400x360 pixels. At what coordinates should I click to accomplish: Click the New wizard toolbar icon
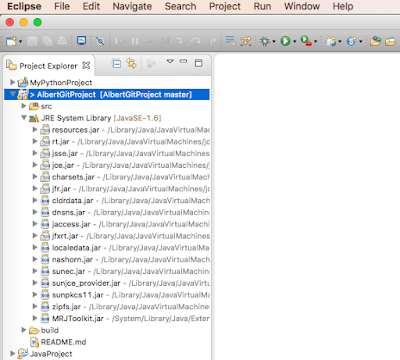tap(11, 41)
